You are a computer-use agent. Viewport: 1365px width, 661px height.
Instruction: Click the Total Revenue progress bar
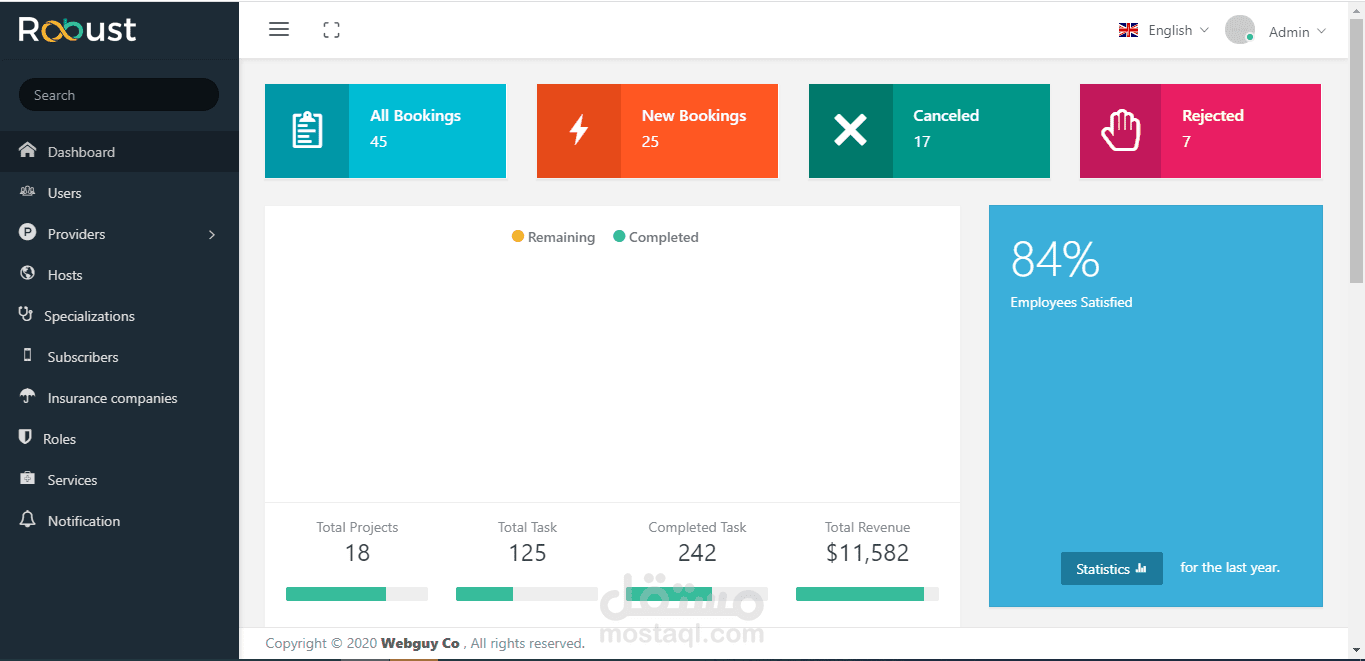tap(867, 594)
